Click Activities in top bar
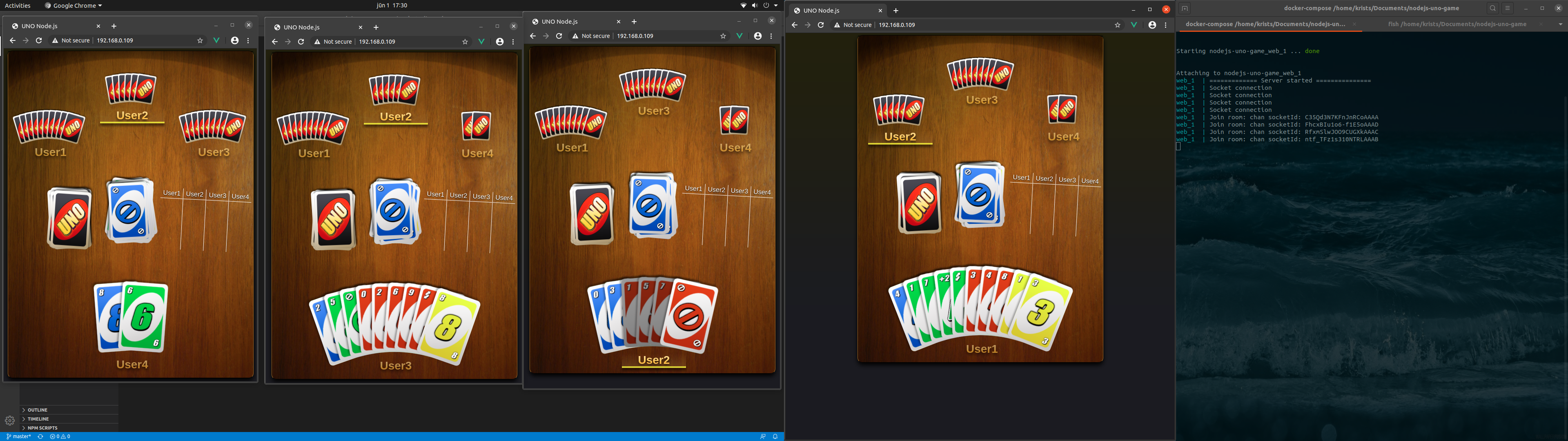The width and height of the screenshot is (1568, 441). tap(18, 5)
